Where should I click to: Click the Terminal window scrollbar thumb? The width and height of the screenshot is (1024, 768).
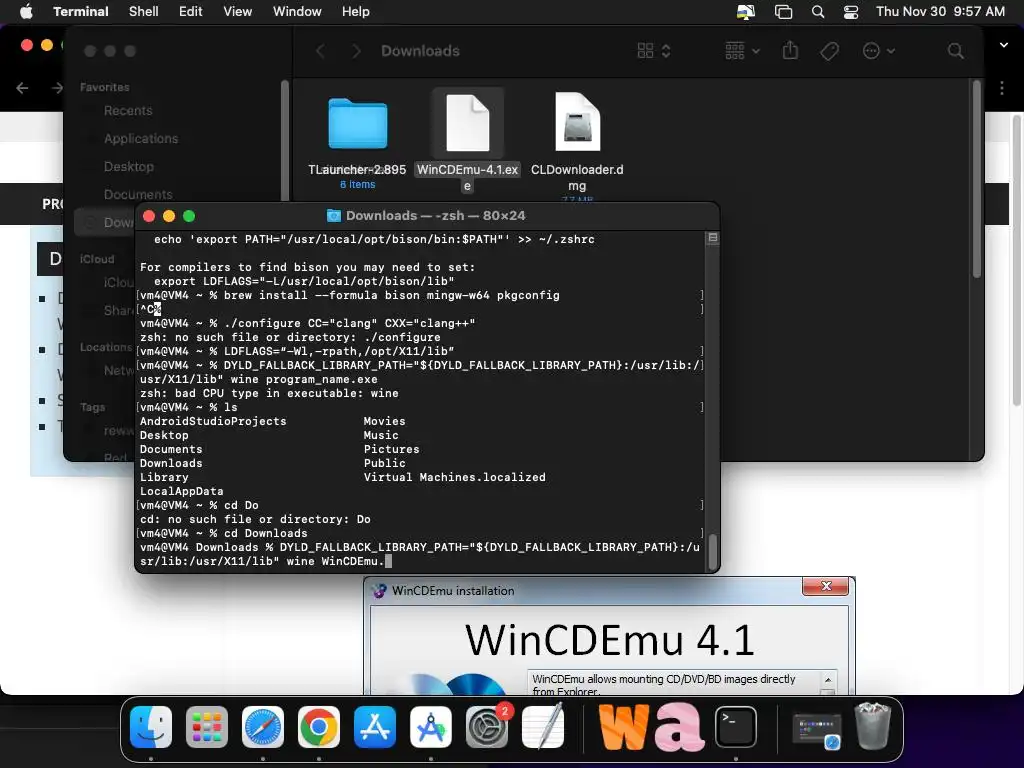point(712,552)
